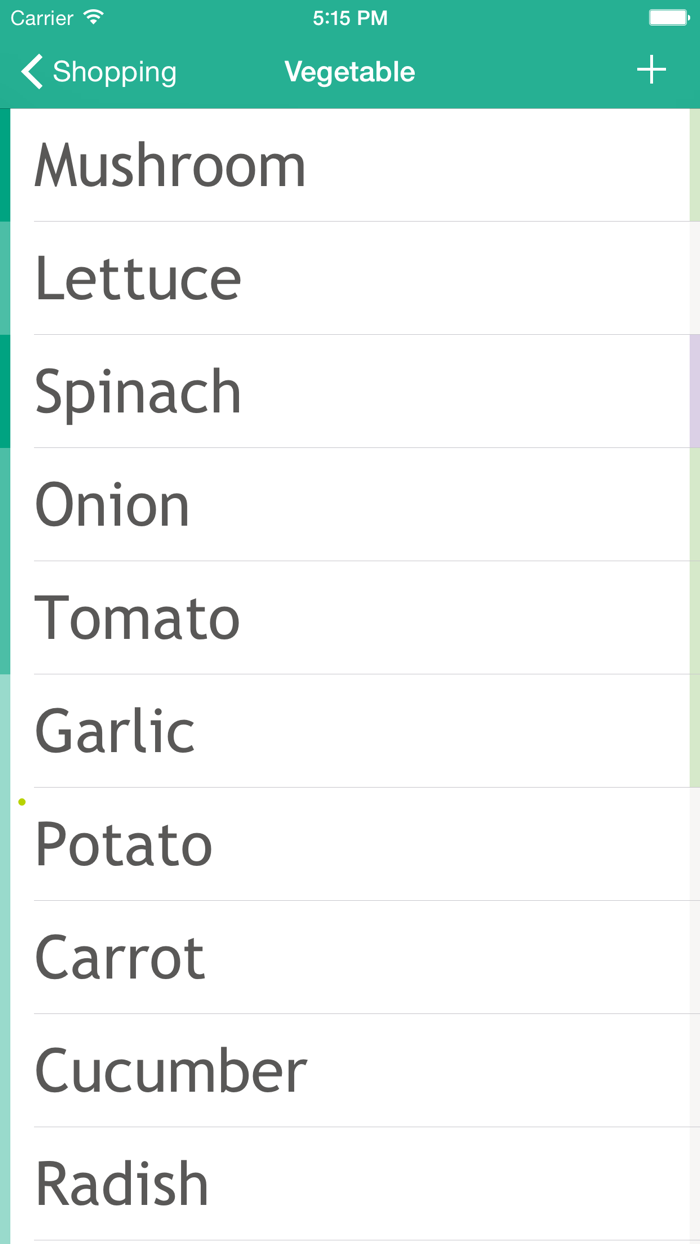
Task: Tap the Spinach entry
Action: (x=138, y=391)
